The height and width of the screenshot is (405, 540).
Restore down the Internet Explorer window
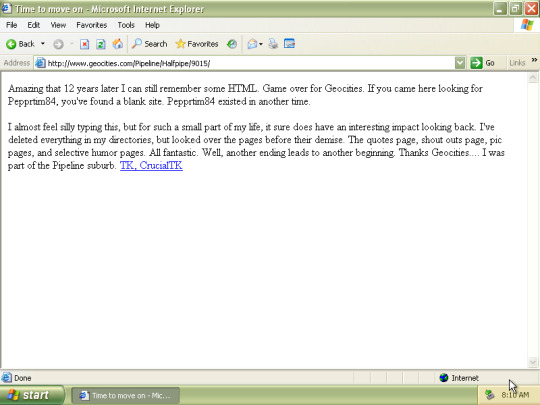[516, 9]
